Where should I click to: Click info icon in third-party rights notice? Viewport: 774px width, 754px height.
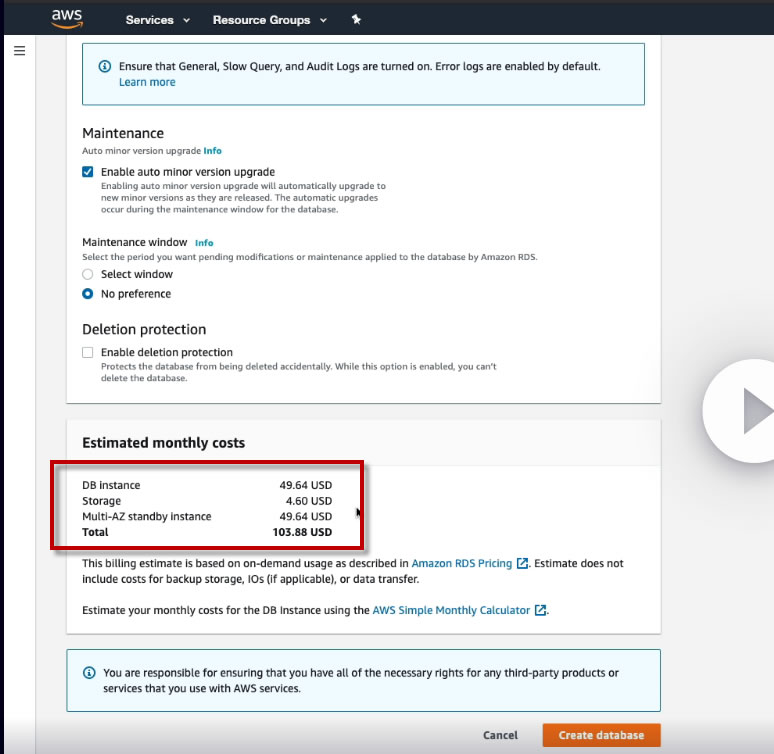89,673
